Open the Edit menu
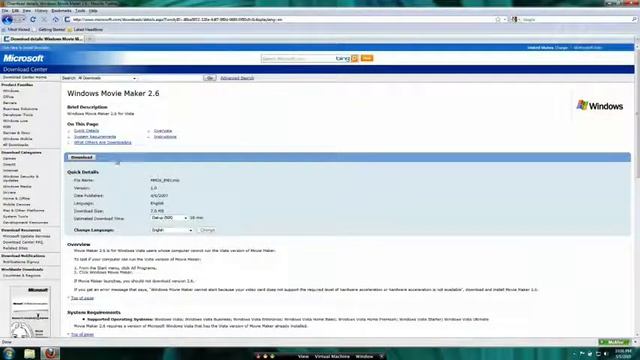 pyautogui.click(x=15, y=11)
